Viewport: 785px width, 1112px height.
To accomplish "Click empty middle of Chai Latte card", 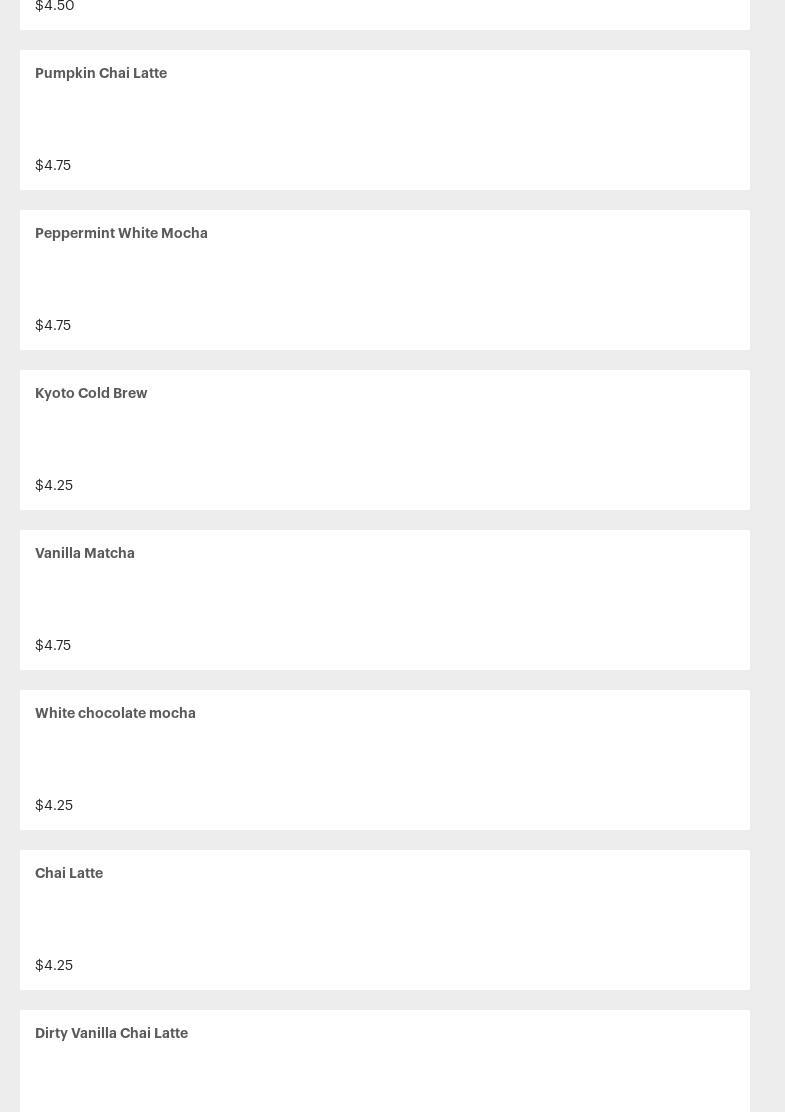I will pos(385,920).
